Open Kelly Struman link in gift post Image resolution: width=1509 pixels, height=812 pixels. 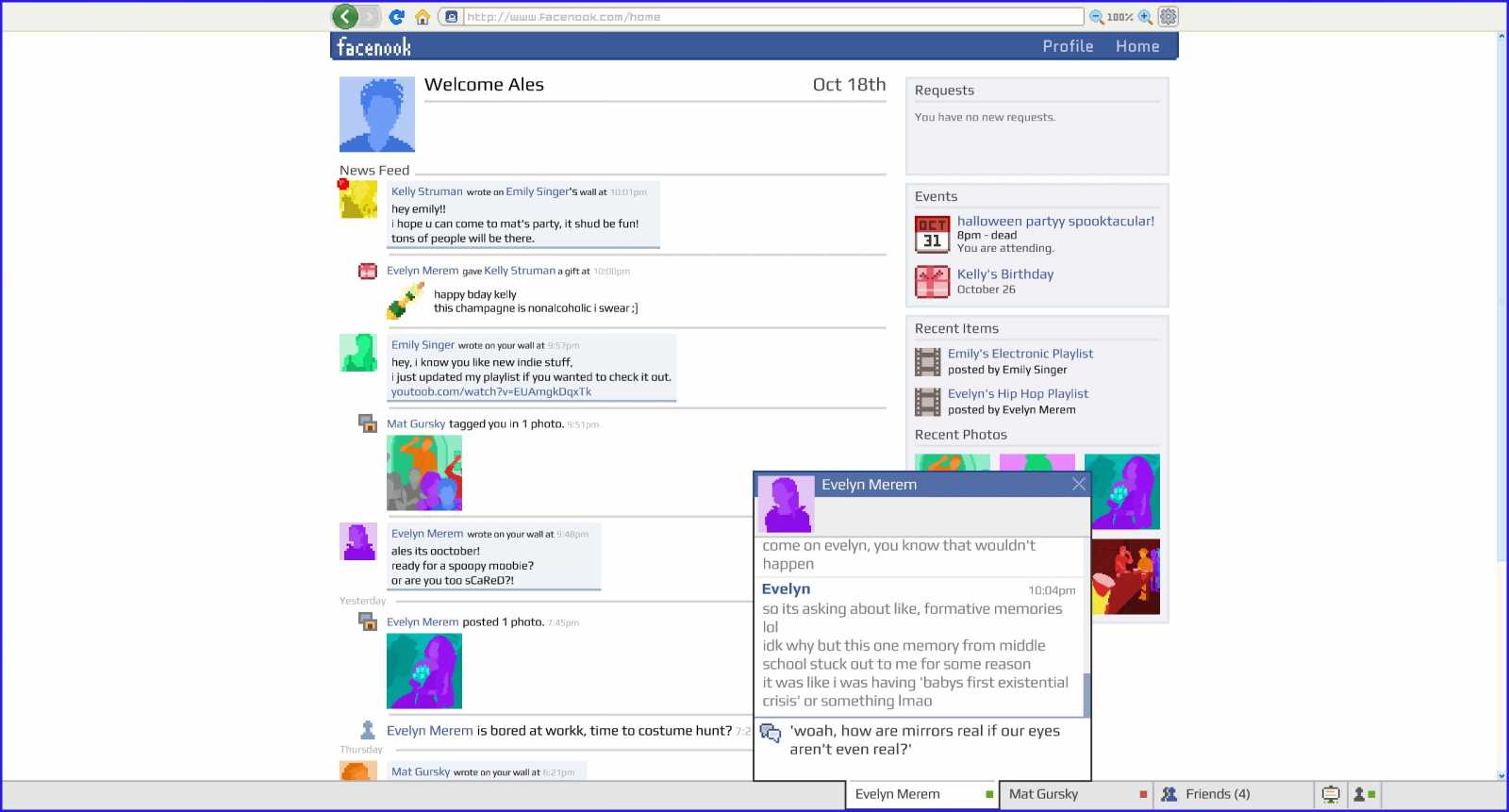pyautogui.click(x=520, y=271)
